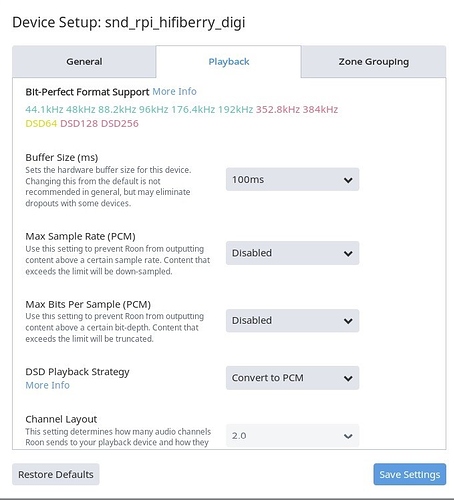The height and width of the screenshot is (500, 454).
Task: Click the Save Settings button
Action: point(410,474)
